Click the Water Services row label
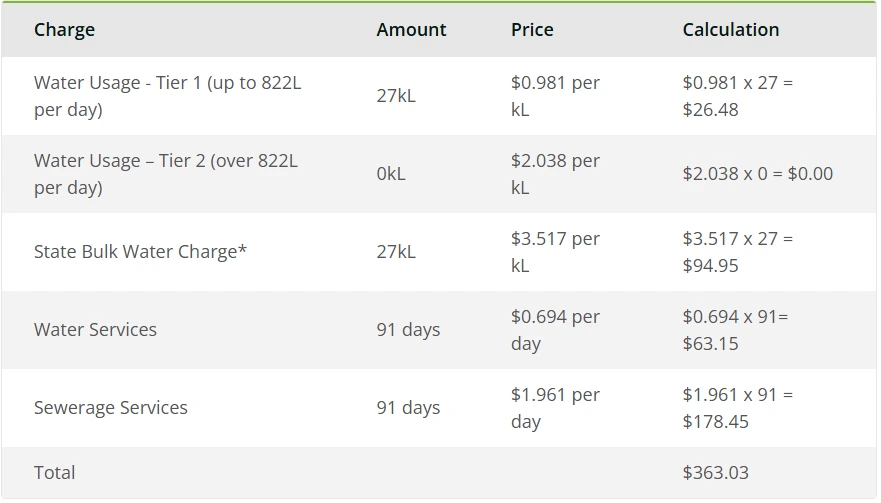881x503 pixels. (x=95, y=330)
